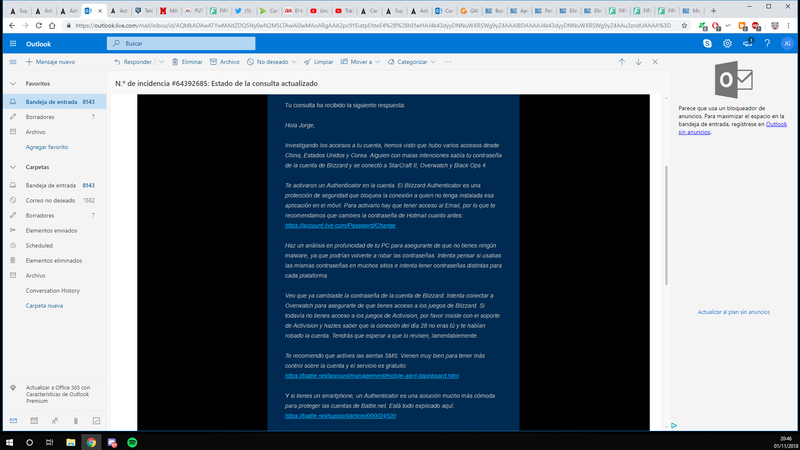Click Carpeta nueva link
The image size is (800, 450).
coord(44,306)
